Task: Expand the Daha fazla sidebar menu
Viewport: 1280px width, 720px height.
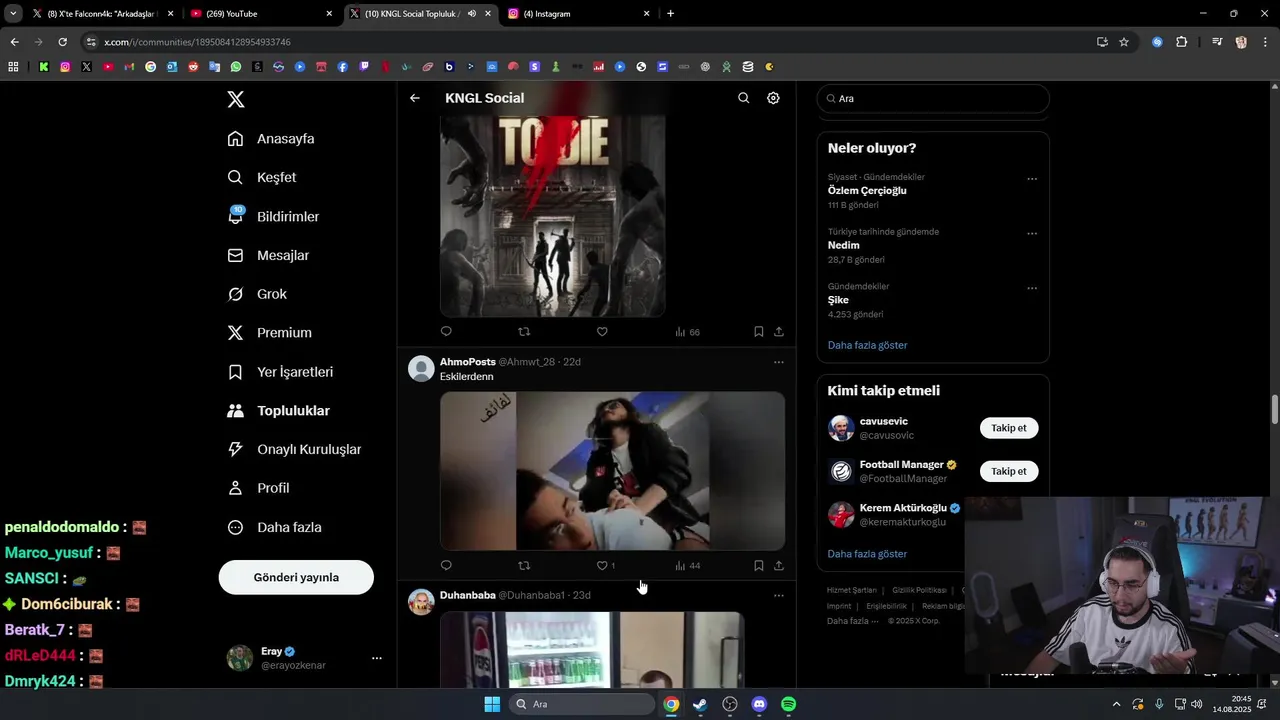Action: 275,527
